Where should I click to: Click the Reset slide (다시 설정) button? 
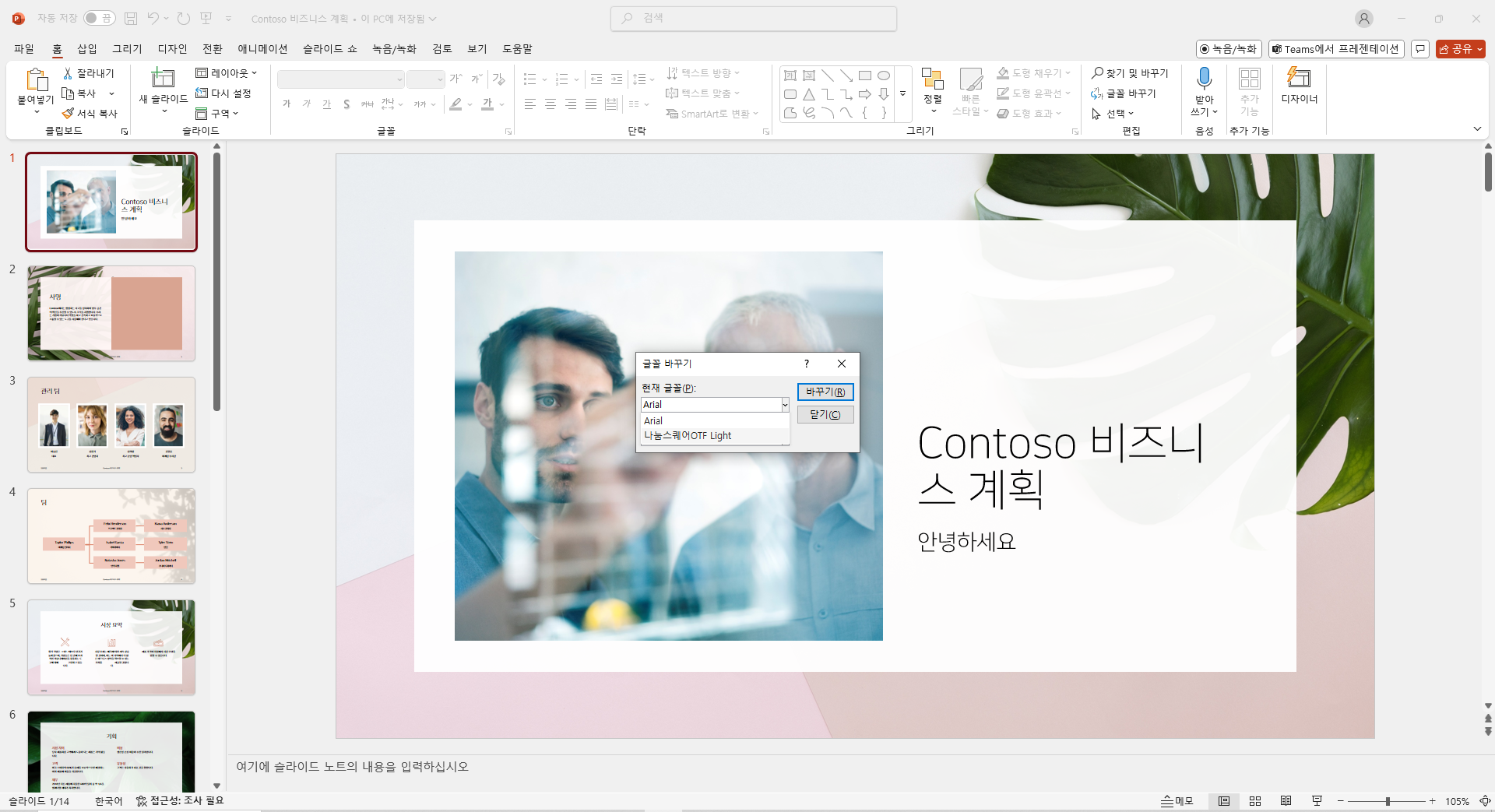tap(223, 93)
